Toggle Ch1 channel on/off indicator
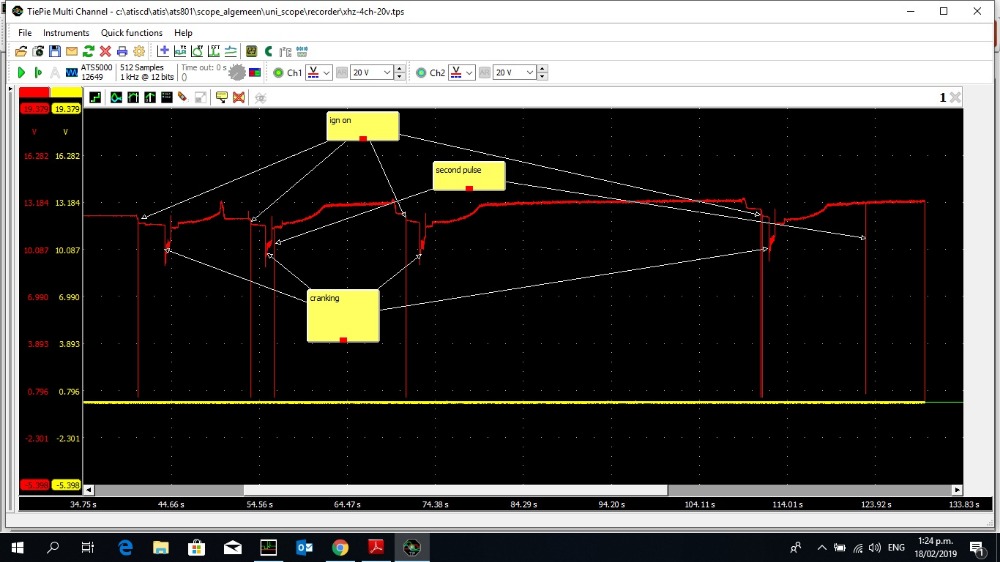This screenshot has height=562, width=1000. point(278,73)
